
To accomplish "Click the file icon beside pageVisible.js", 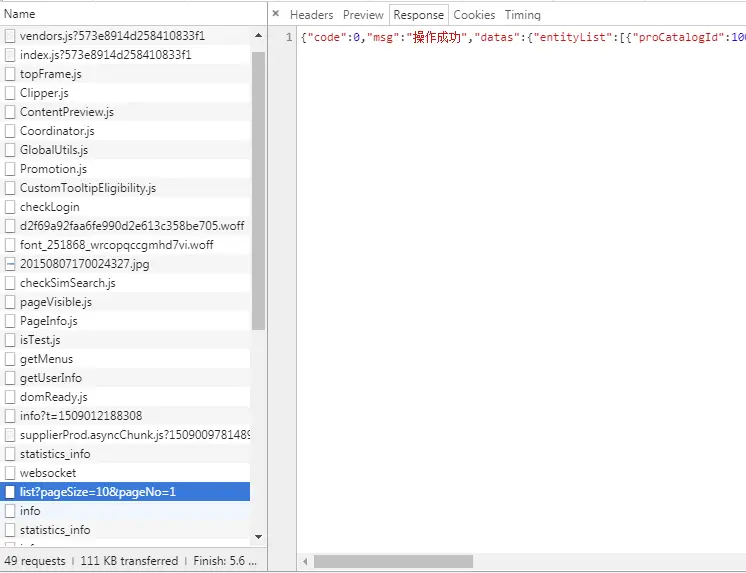I will [10, 302].
